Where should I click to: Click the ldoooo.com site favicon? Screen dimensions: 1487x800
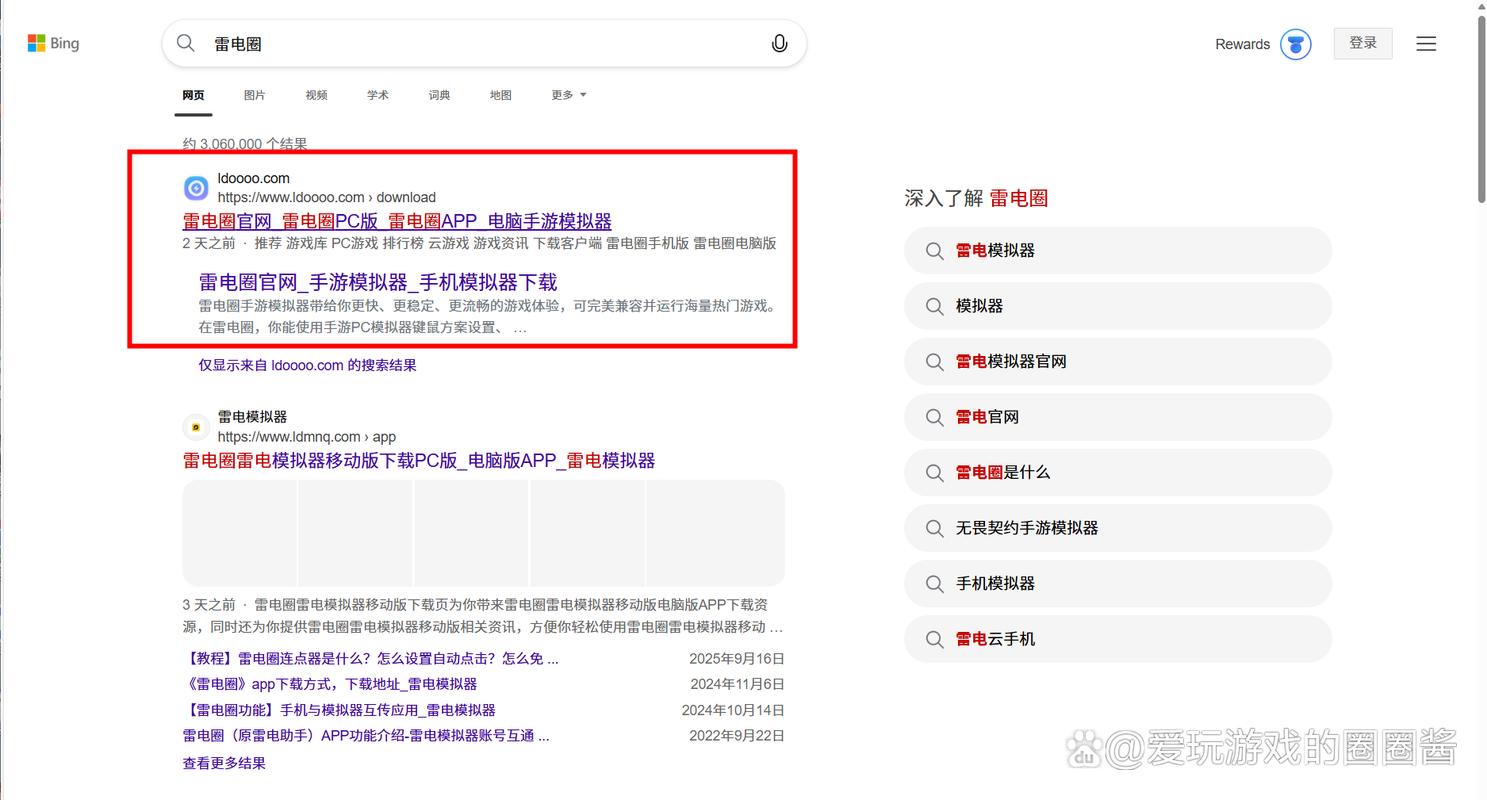click(196, 187)
